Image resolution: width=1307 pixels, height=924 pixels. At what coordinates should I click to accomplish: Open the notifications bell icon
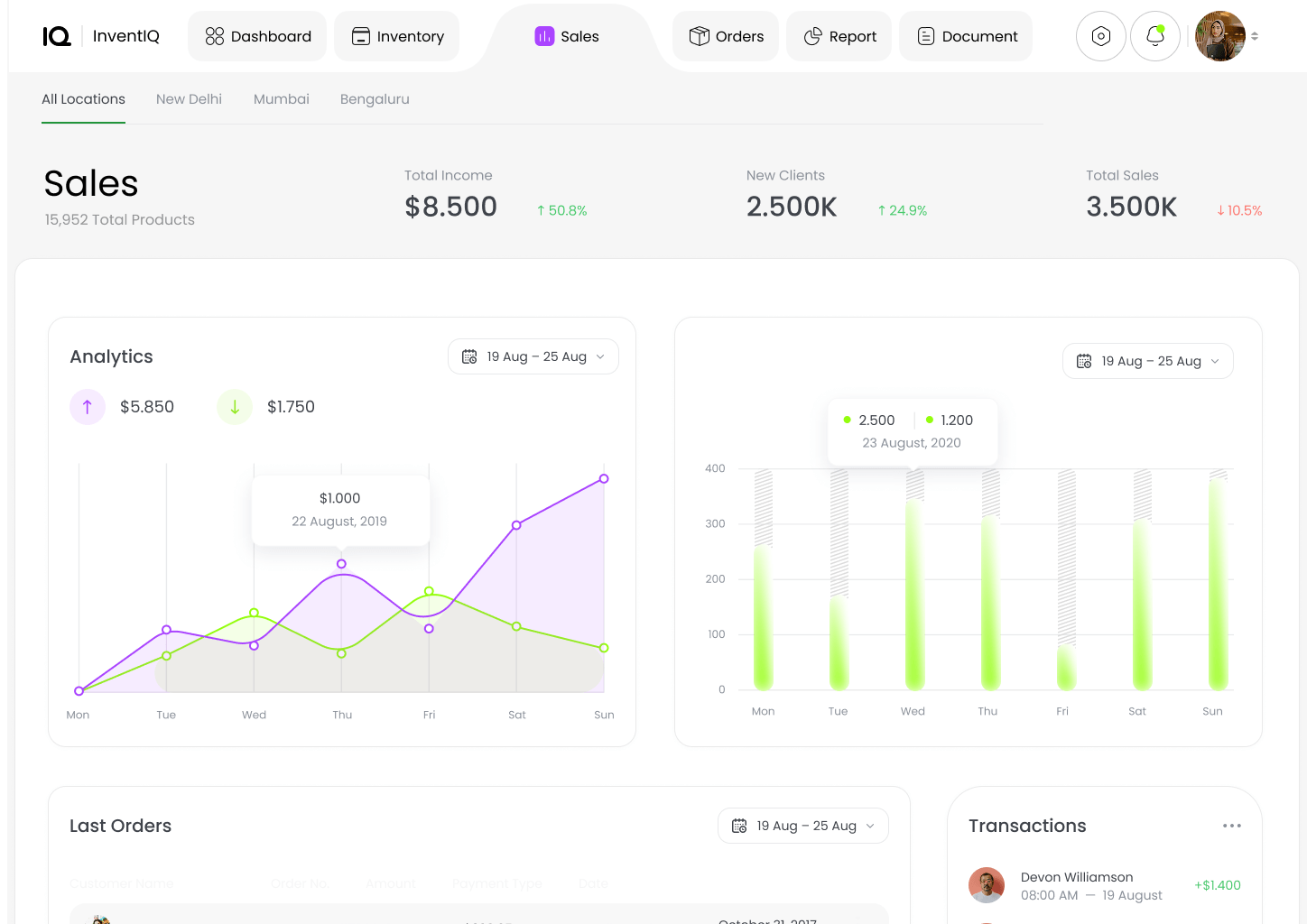(1154, 36)
